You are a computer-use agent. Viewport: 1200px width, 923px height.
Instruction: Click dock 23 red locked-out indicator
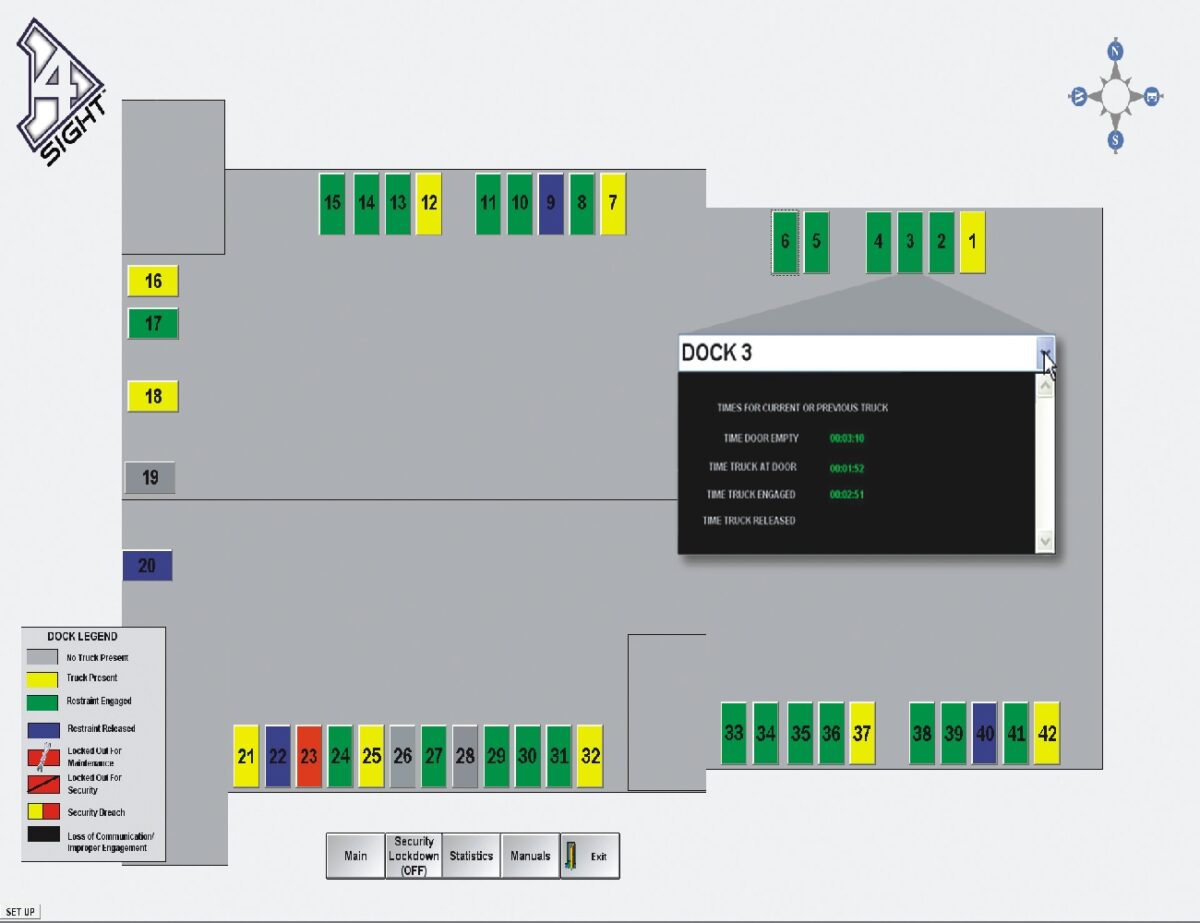coord(308,756)
